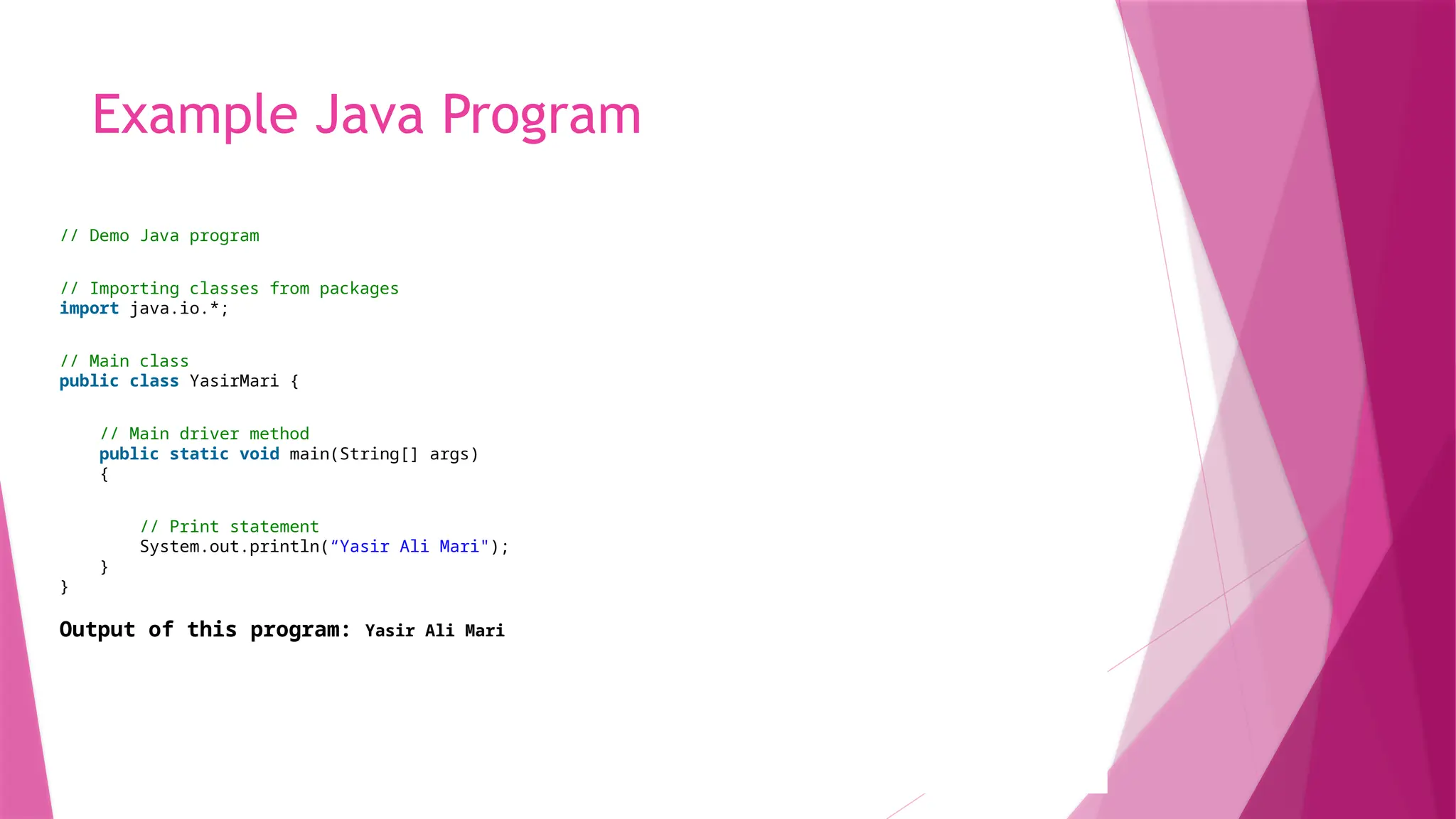Select the import keyword

[x=89, y=309]
